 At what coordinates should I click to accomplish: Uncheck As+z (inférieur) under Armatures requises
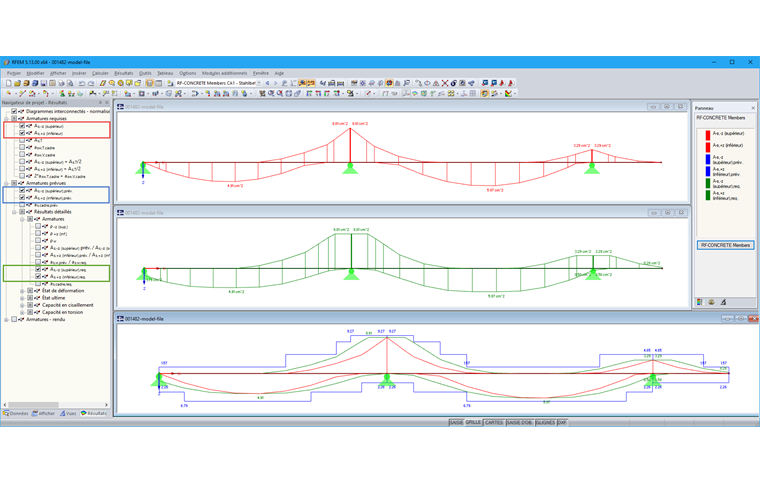pos(22,133)
